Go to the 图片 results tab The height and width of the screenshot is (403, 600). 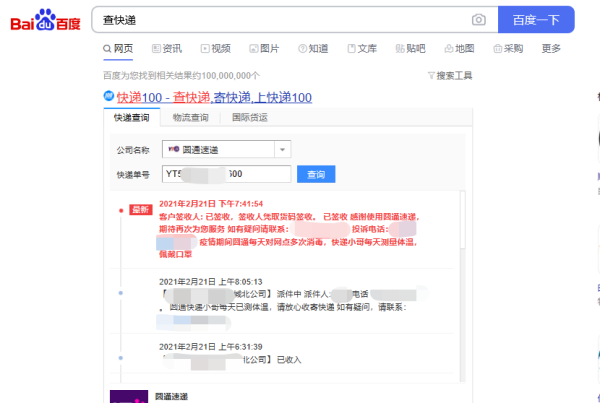click(x=264, y=48)
